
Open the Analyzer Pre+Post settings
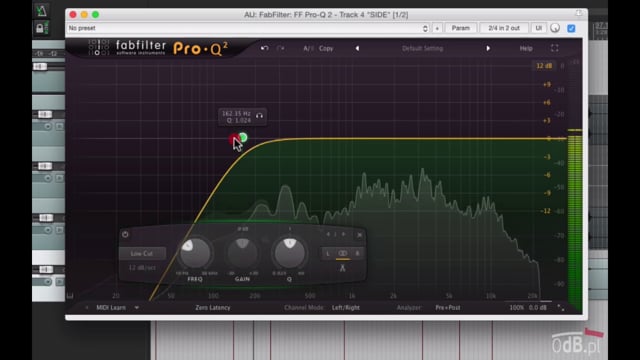pyautogui.click(x=448, y=307)
